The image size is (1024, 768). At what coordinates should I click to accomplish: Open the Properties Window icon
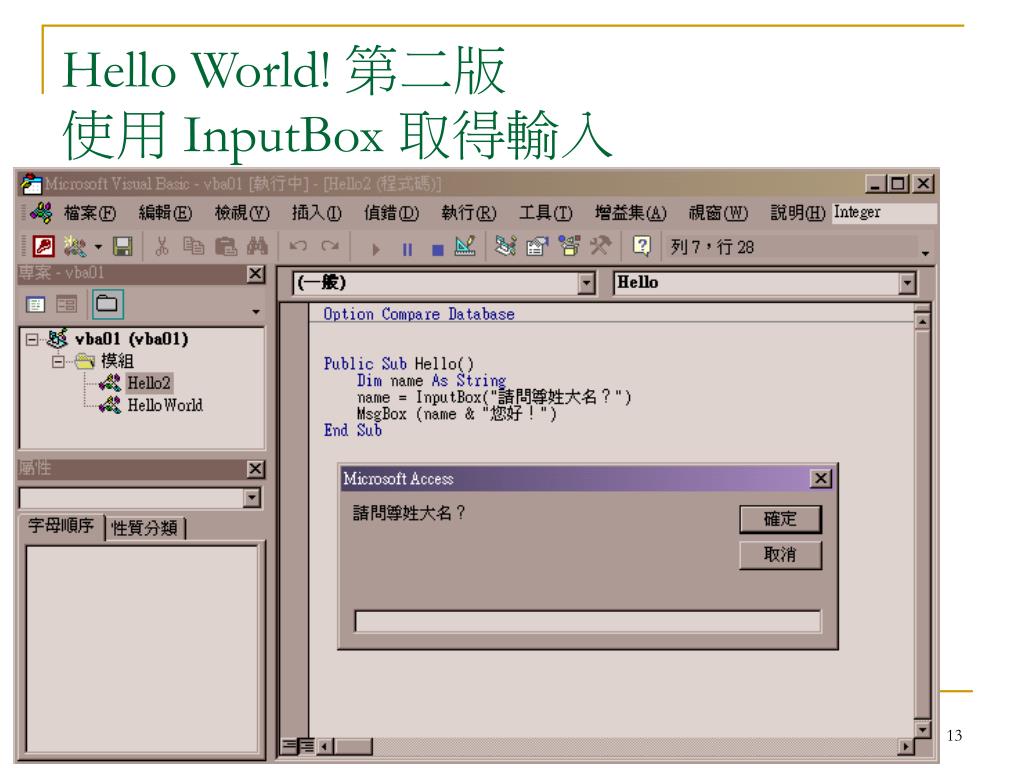pyautogui.click(x=537, y=246)
